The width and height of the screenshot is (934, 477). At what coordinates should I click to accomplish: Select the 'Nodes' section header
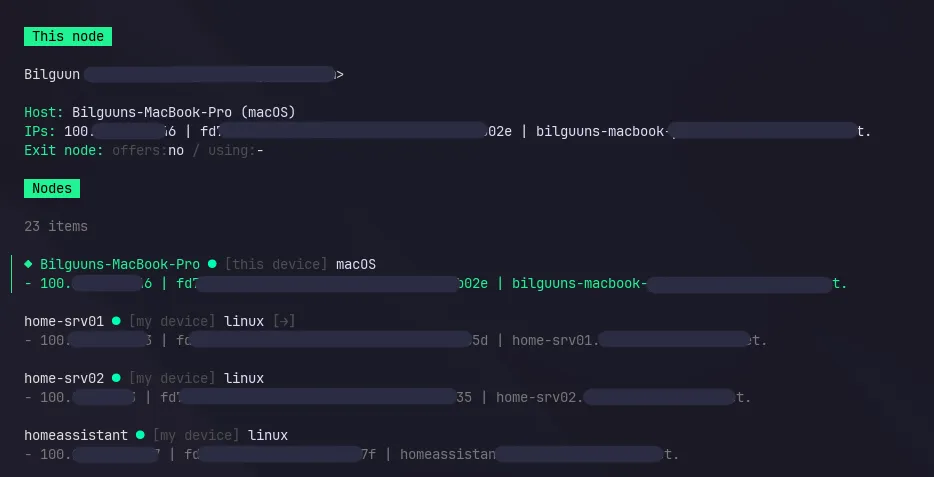52,188
